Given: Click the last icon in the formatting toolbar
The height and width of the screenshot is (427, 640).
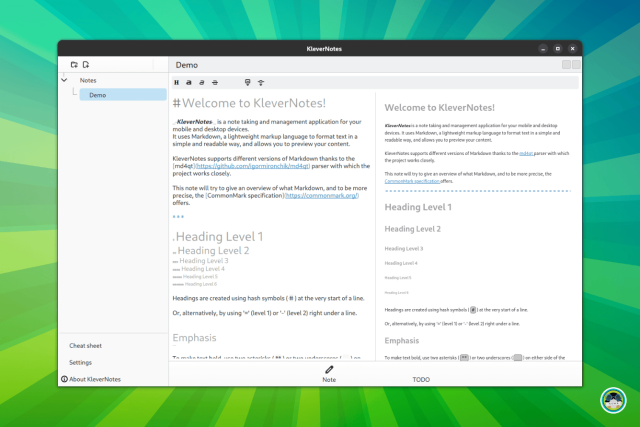Looking at the screenshot, I should click(x=262, y=82).
